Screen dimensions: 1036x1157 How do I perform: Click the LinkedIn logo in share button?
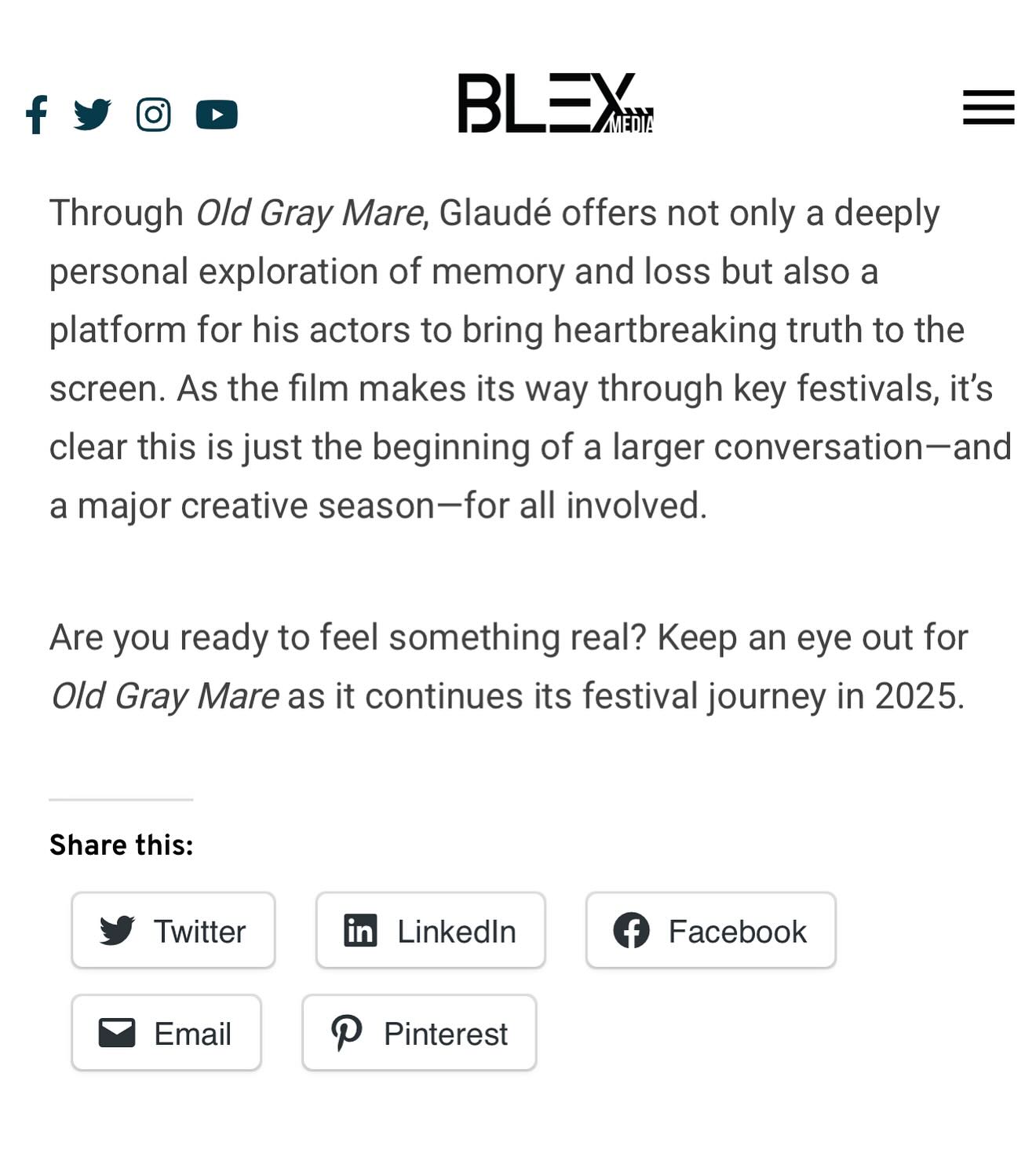pos(360,931)
